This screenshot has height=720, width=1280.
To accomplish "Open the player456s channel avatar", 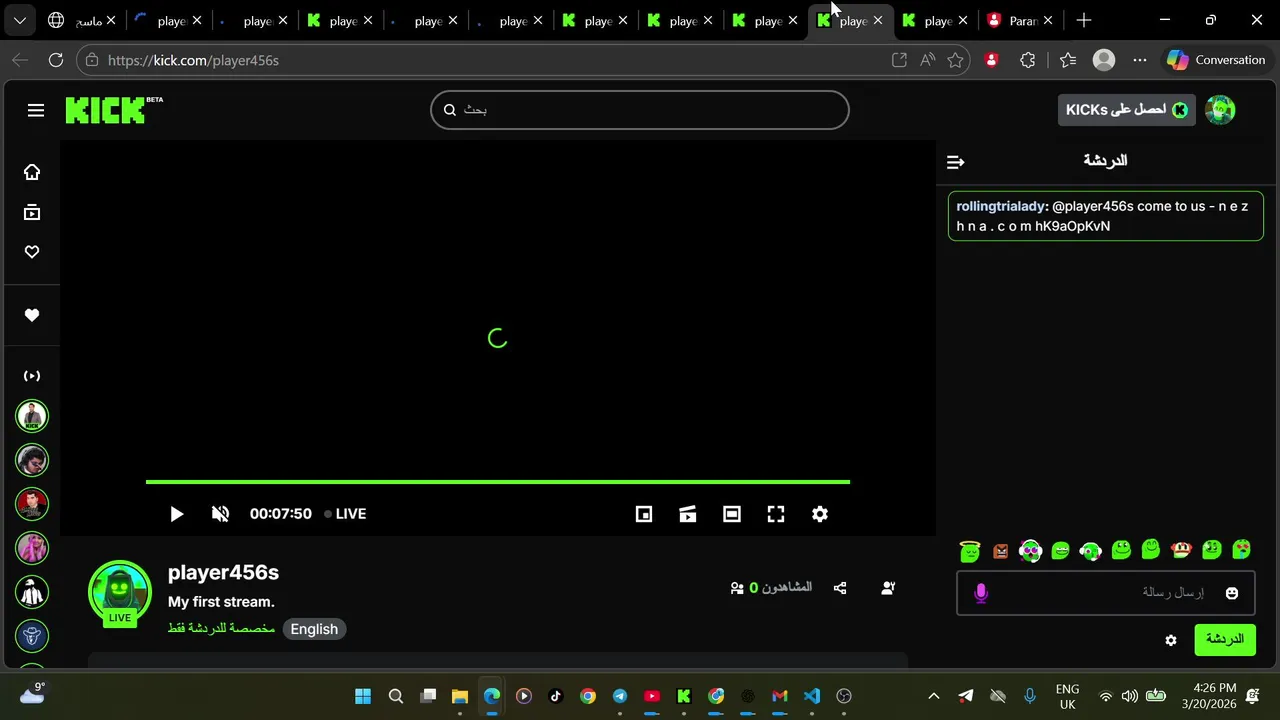I will click(120, 592).
